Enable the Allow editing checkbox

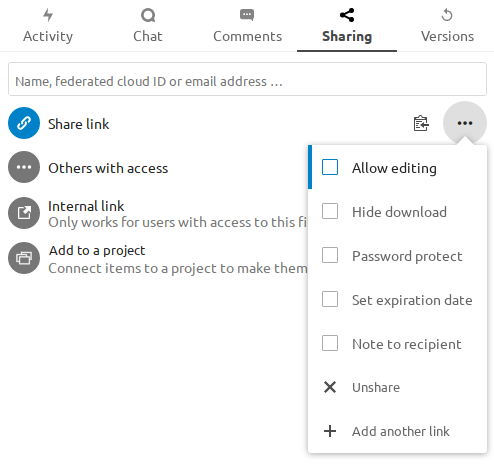[x=330, y=167]
